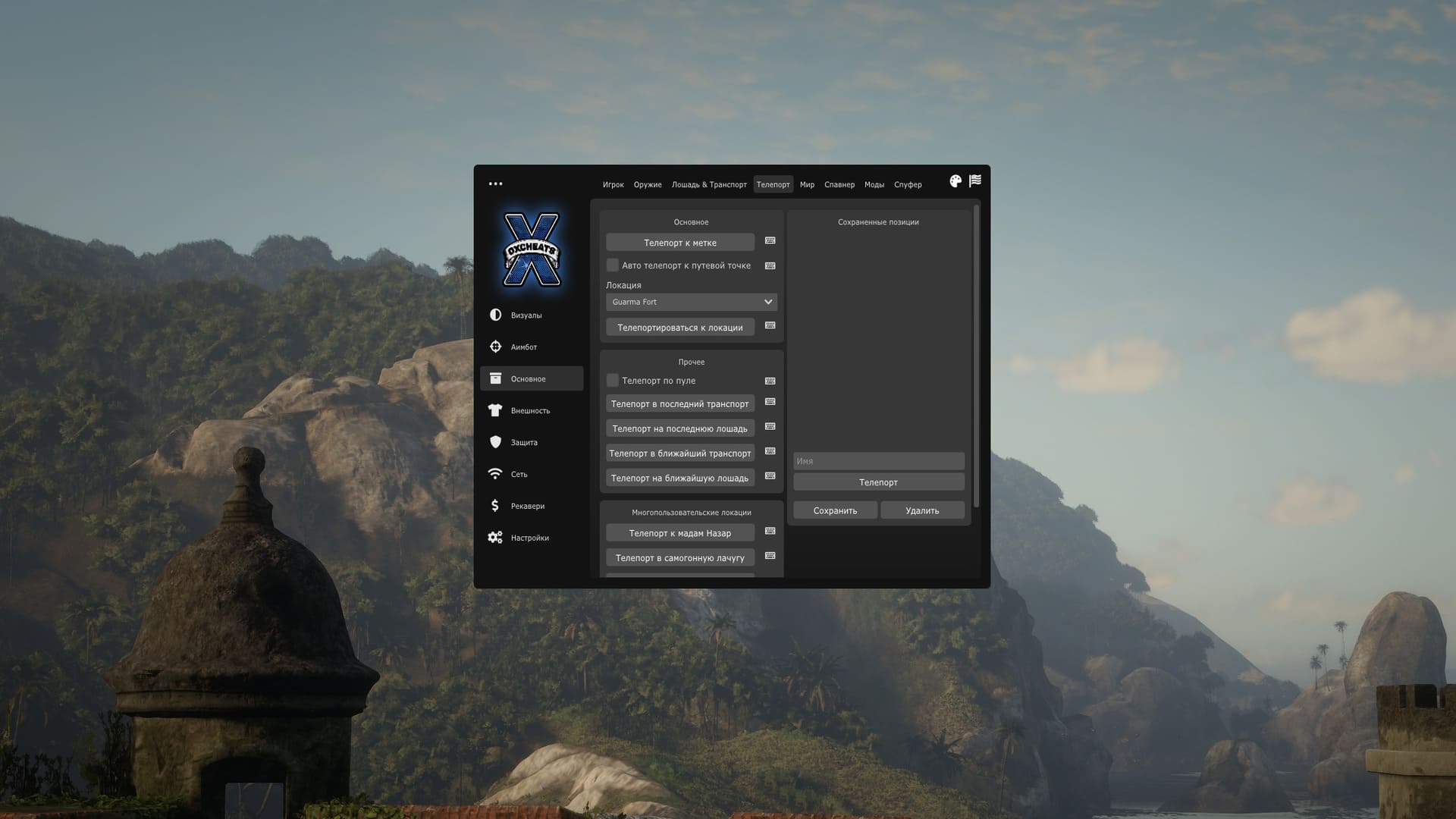Open Настройки via the gears icon

click(495, 538)
